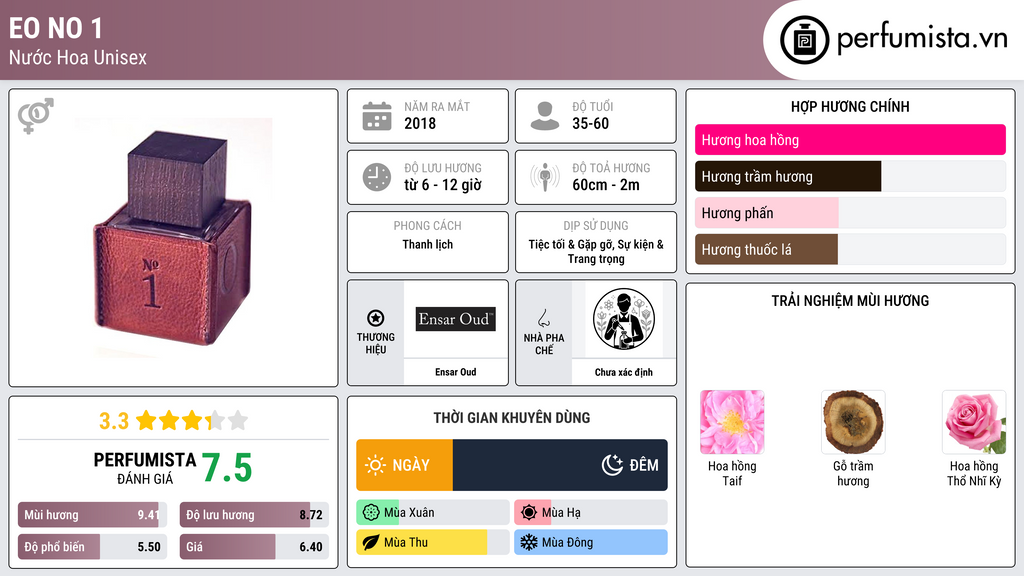
Task: Click the clock icon beside Độ lưu hương
Action: (377, 177)
